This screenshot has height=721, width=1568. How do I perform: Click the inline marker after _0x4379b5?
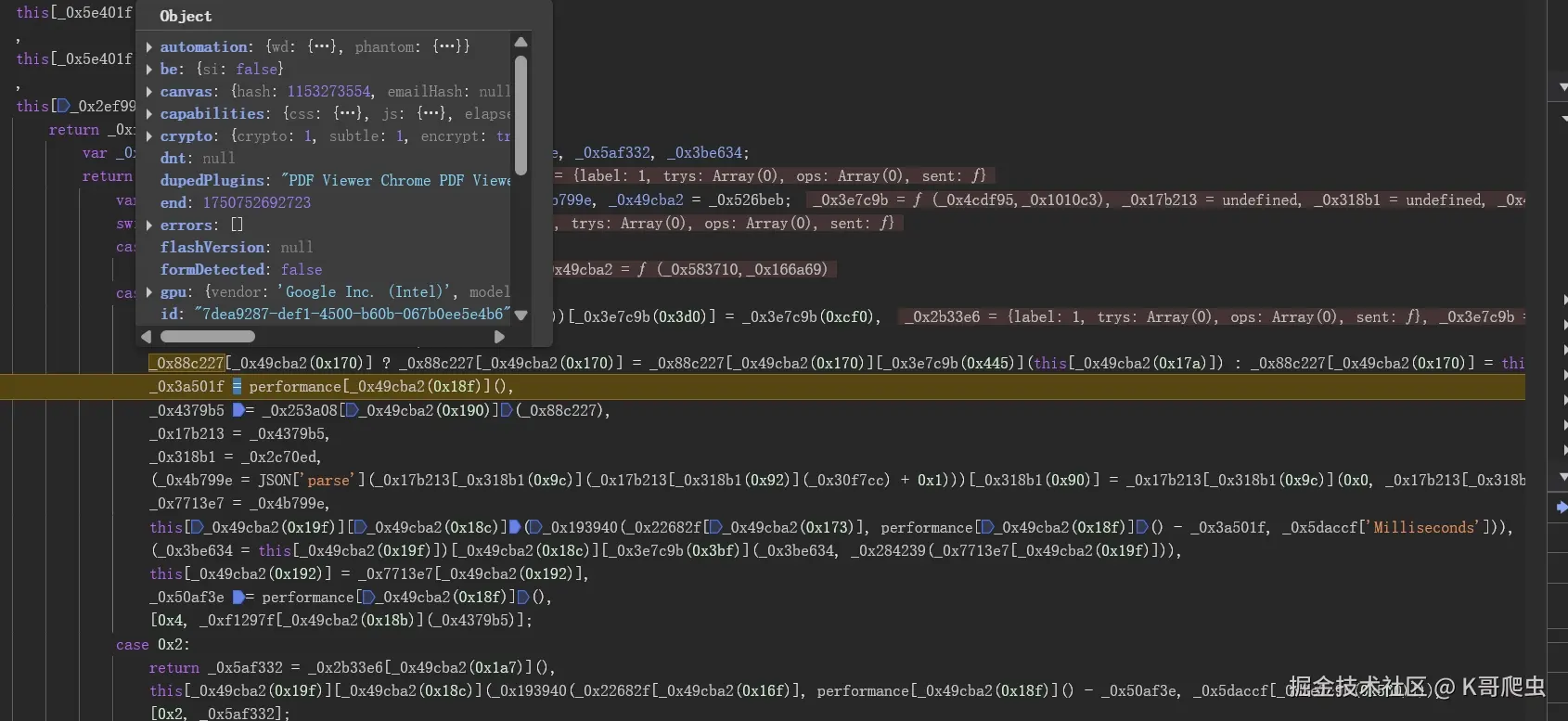[x=238, y=409]
